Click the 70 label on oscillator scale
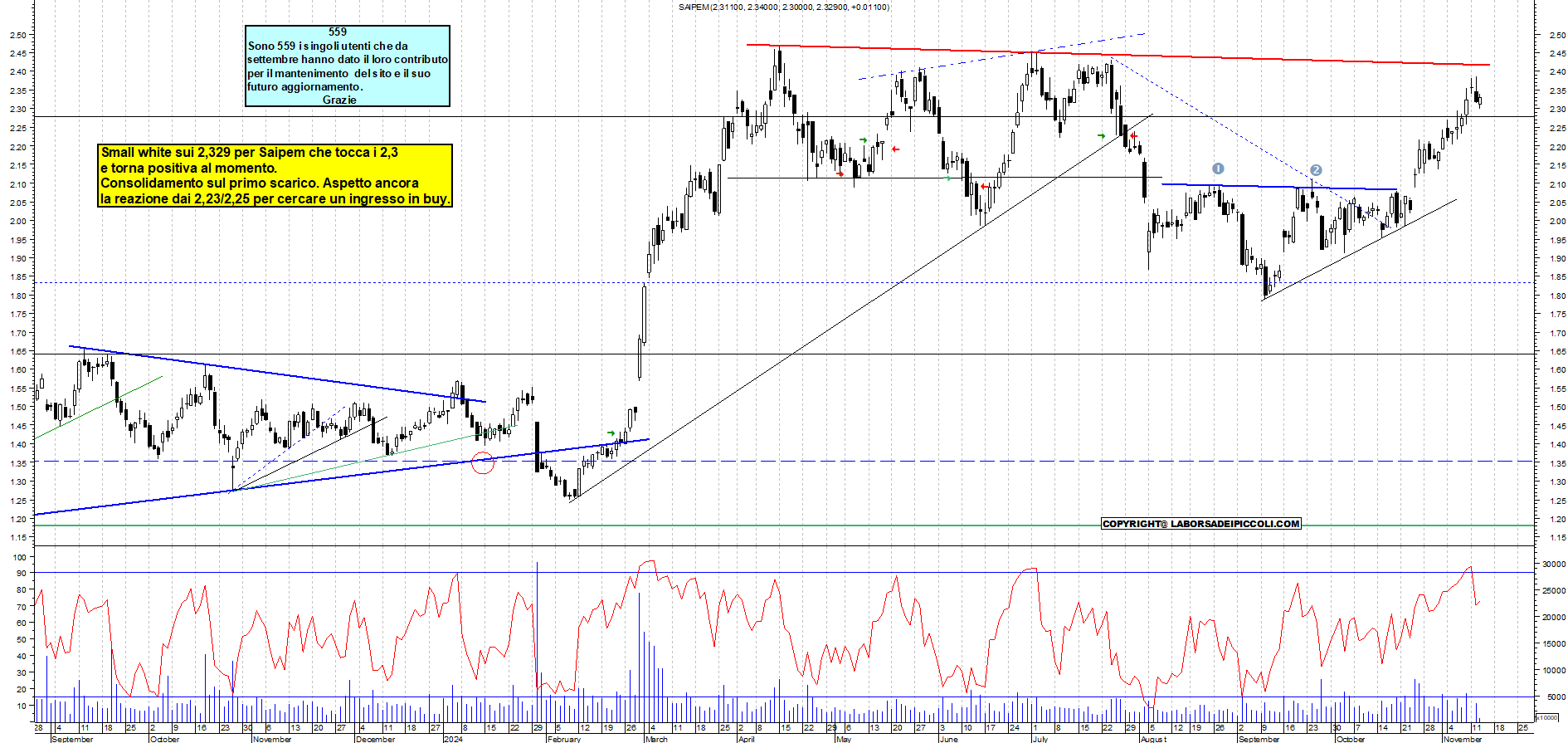This screenshot has width=1568, height=743. click(x=21, y=607)
